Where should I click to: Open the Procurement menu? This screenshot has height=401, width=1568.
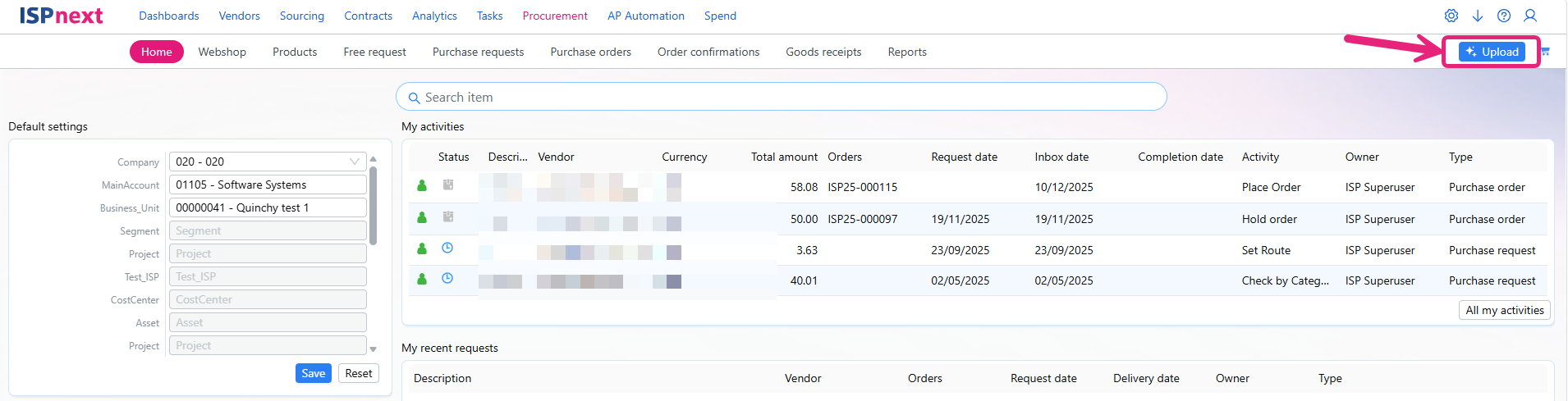tap(555, 16)
